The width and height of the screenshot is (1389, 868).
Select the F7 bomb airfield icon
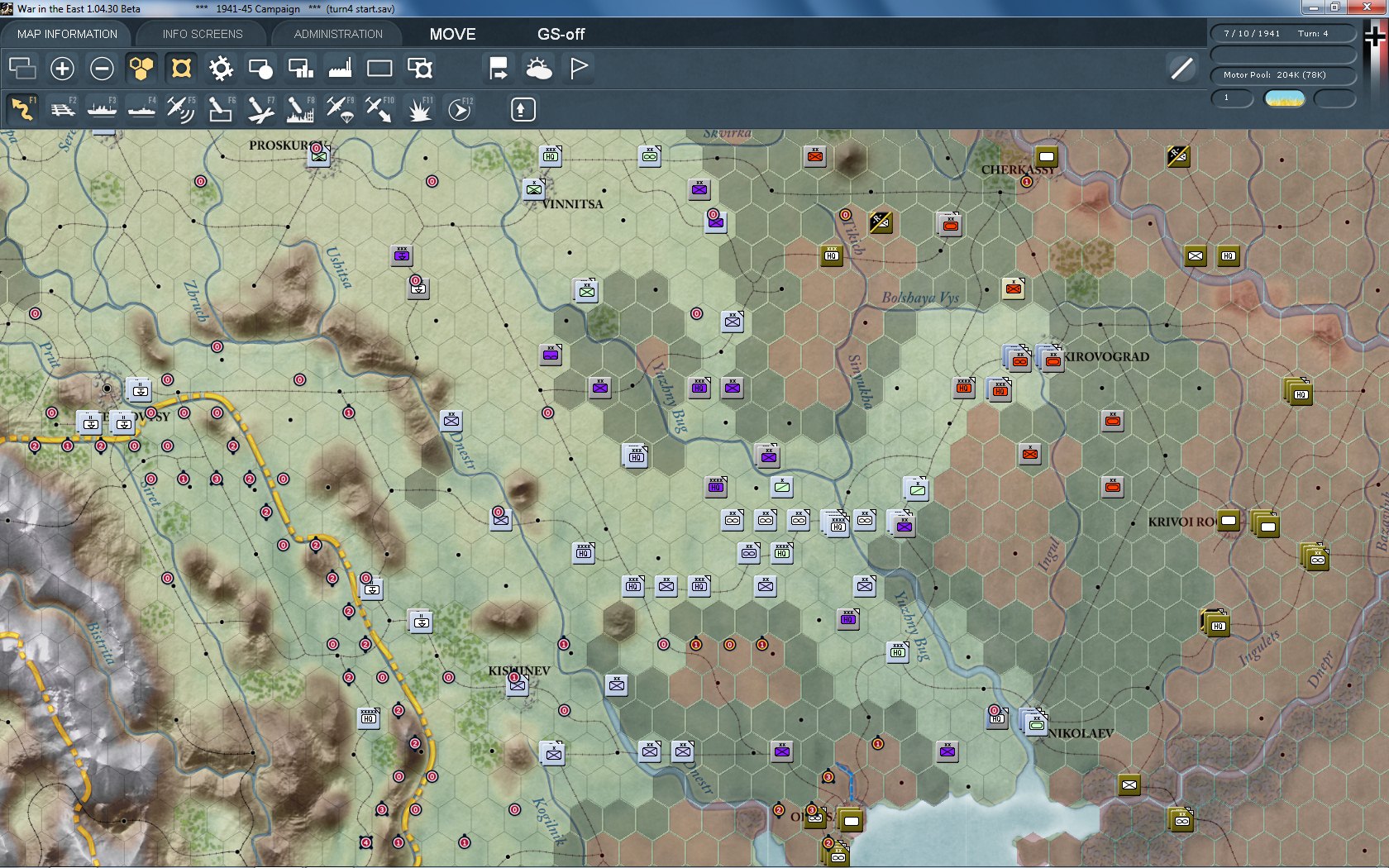(x=260, y=109)
